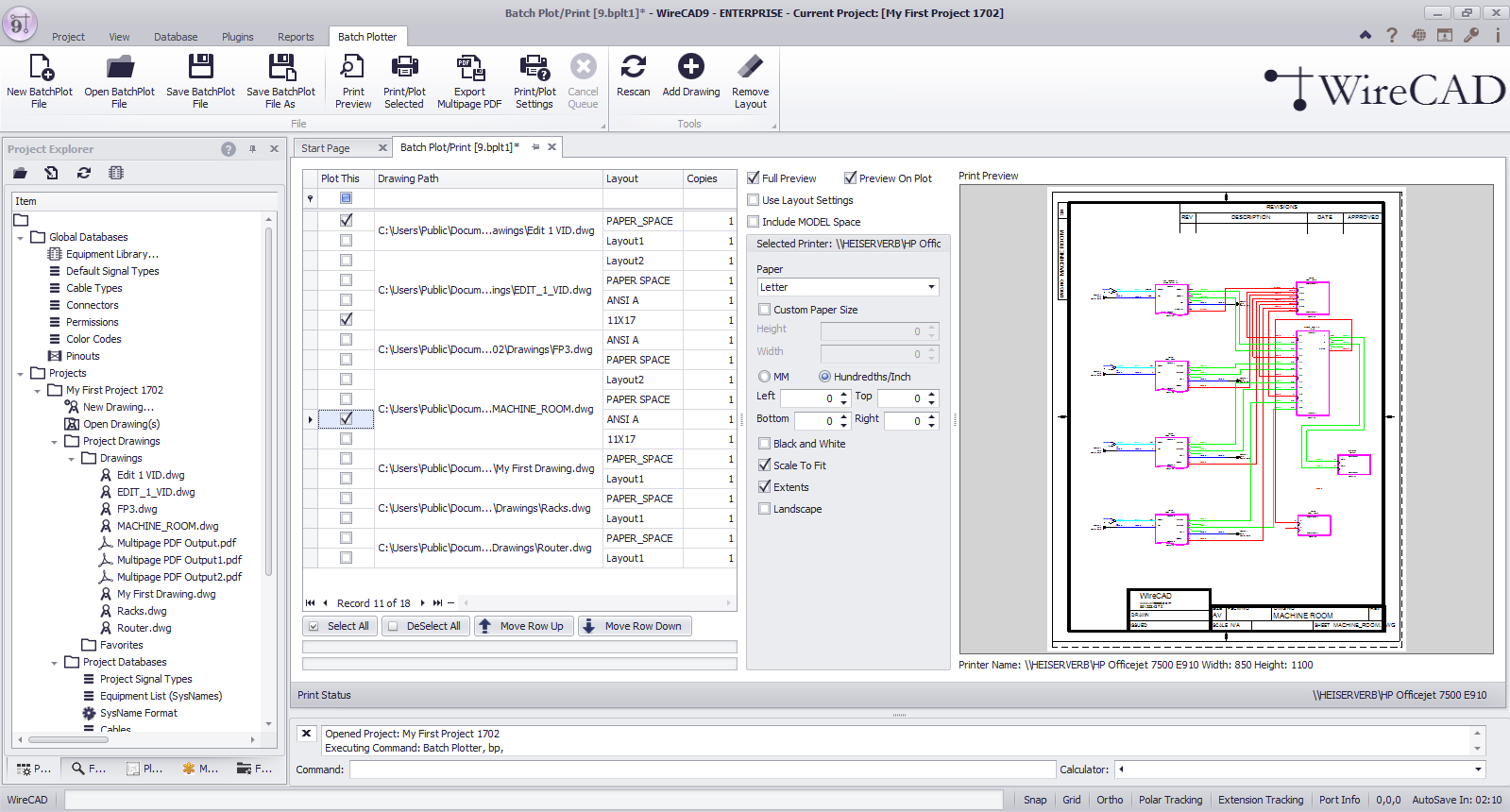Toggle Extents checkbox
Viewport: 1510px width, 812px height.
(765, 487)
